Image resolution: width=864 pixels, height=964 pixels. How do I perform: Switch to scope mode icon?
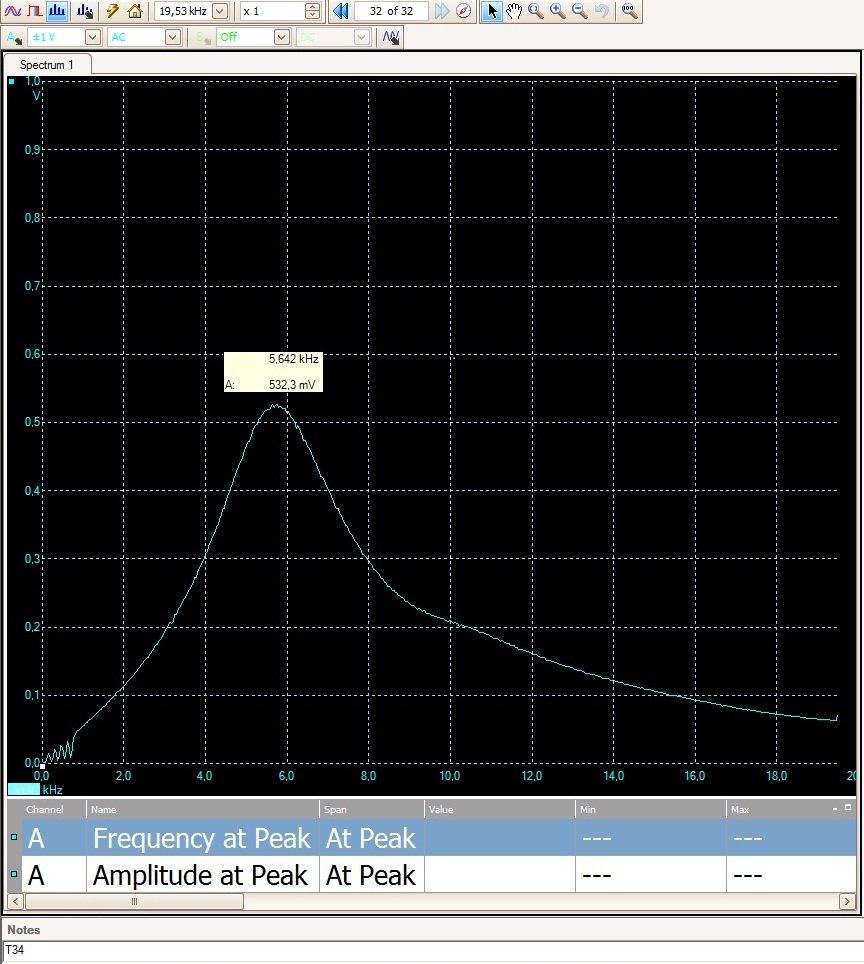[x=12, y=11]
